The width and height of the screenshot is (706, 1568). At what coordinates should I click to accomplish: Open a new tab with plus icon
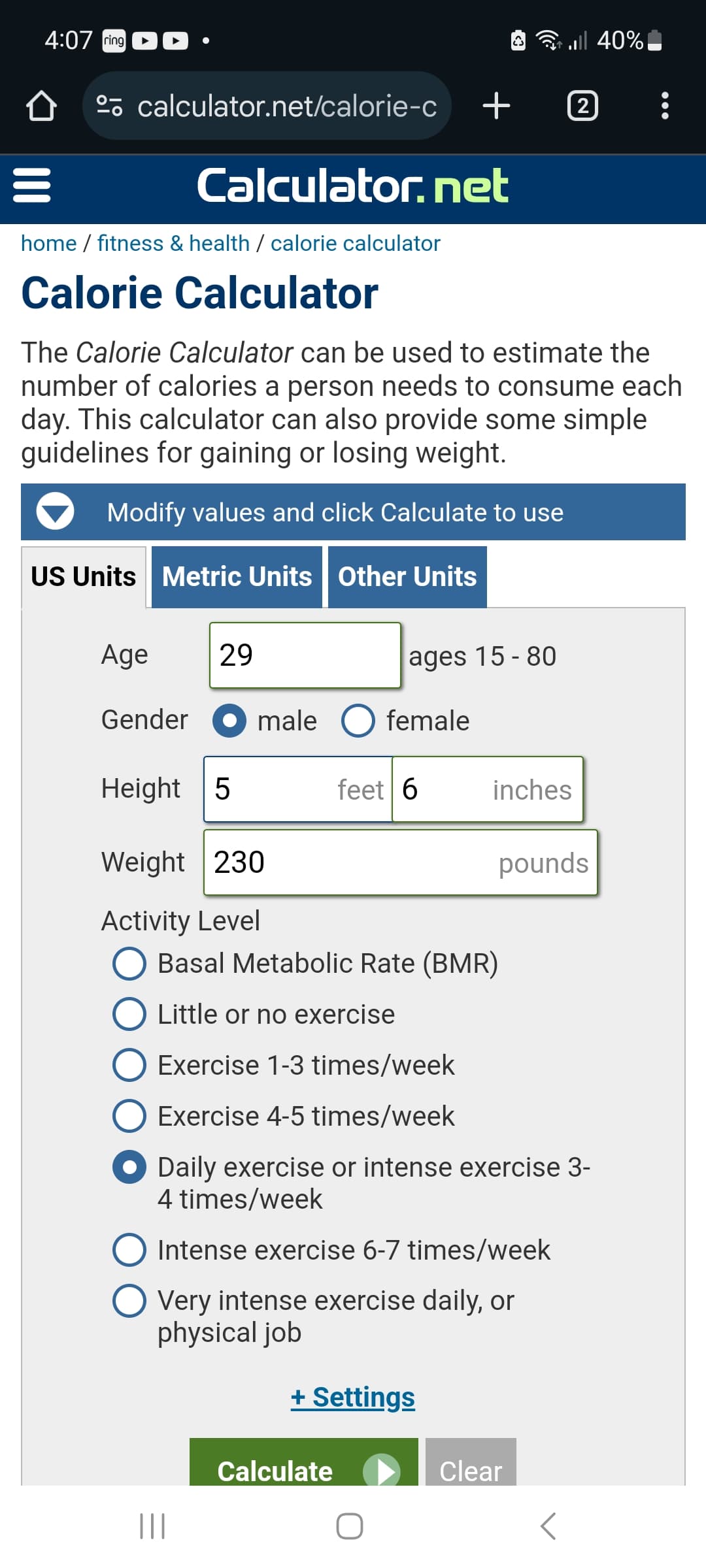[x=496, y=106]
